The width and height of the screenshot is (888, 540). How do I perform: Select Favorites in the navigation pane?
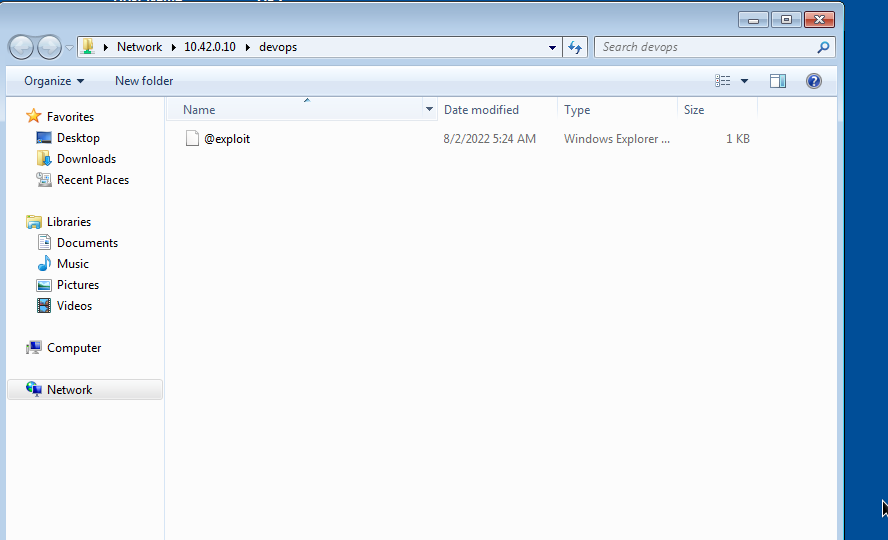coord(70,117)
